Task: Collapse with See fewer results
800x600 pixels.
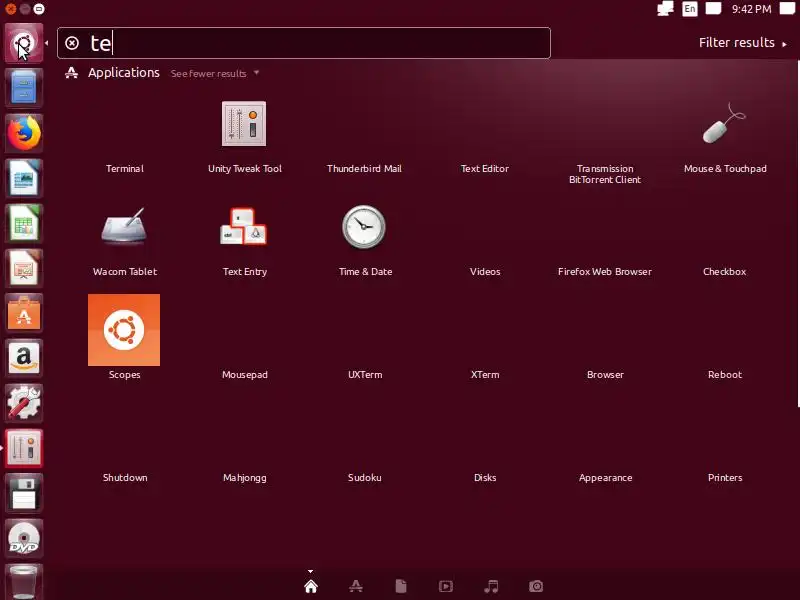Action: tap(215, 73)
